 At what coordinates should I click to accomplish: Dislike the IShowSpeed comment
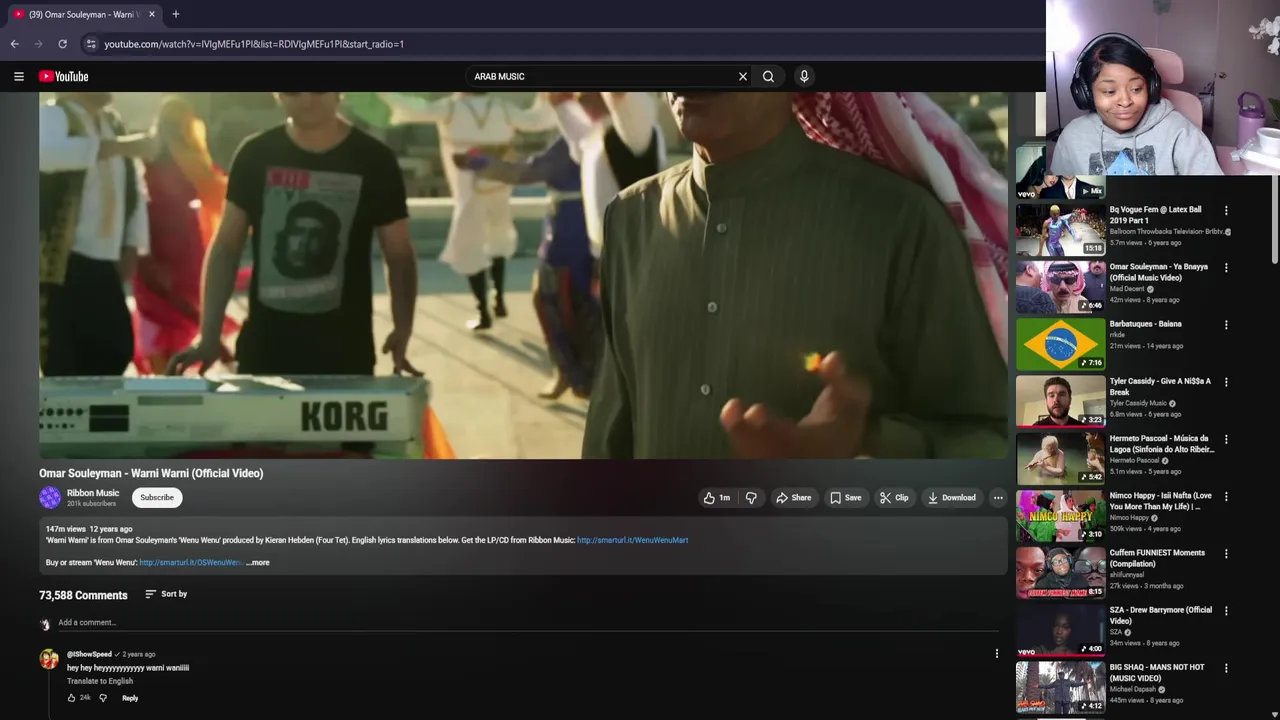click(x=102, y=698)
